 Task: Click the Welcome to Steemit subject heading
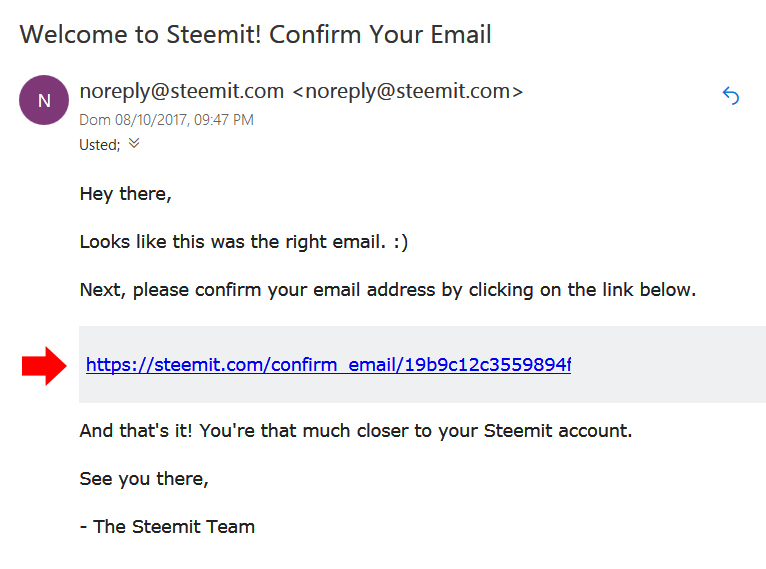[x=255, y=35]
